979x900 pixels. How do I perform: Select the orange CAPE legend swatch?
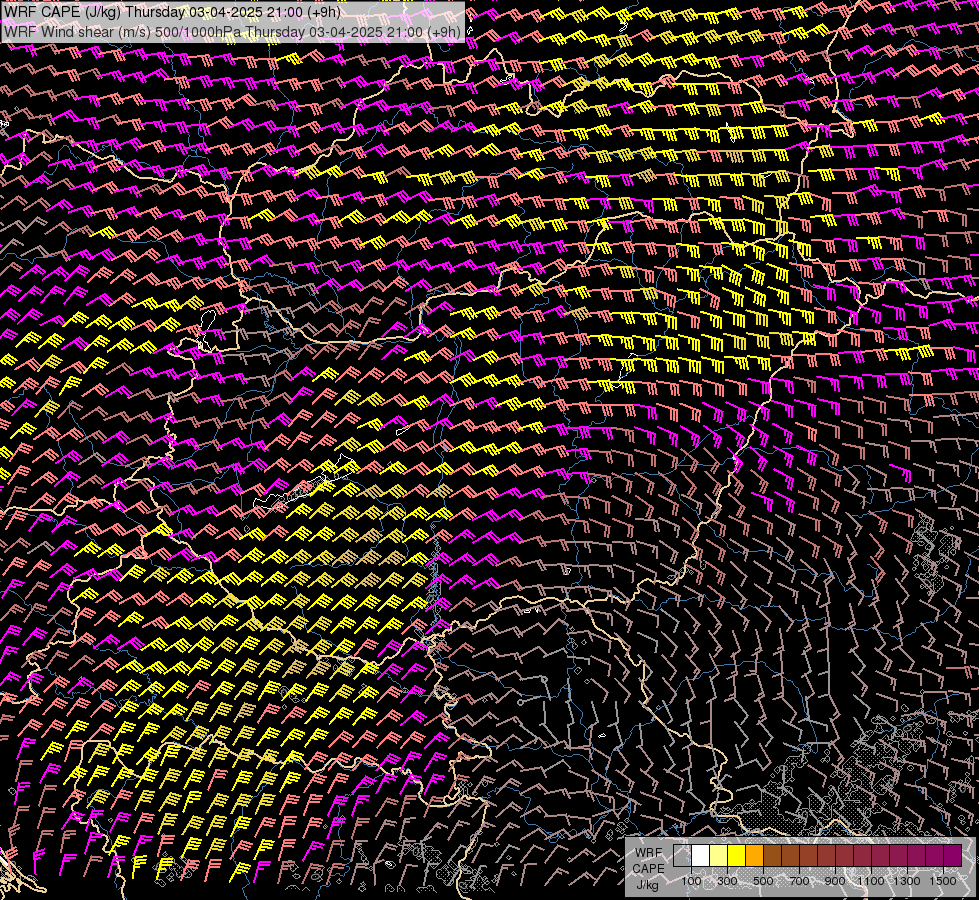point(755,855)
